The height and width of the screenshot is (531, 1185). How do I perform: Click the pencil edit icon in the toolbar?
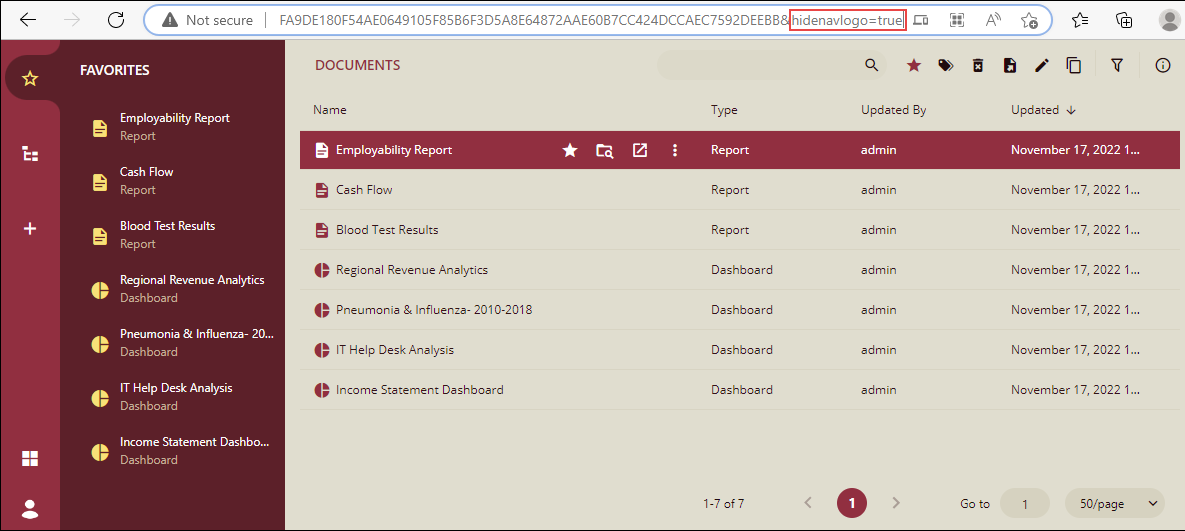1042,66
